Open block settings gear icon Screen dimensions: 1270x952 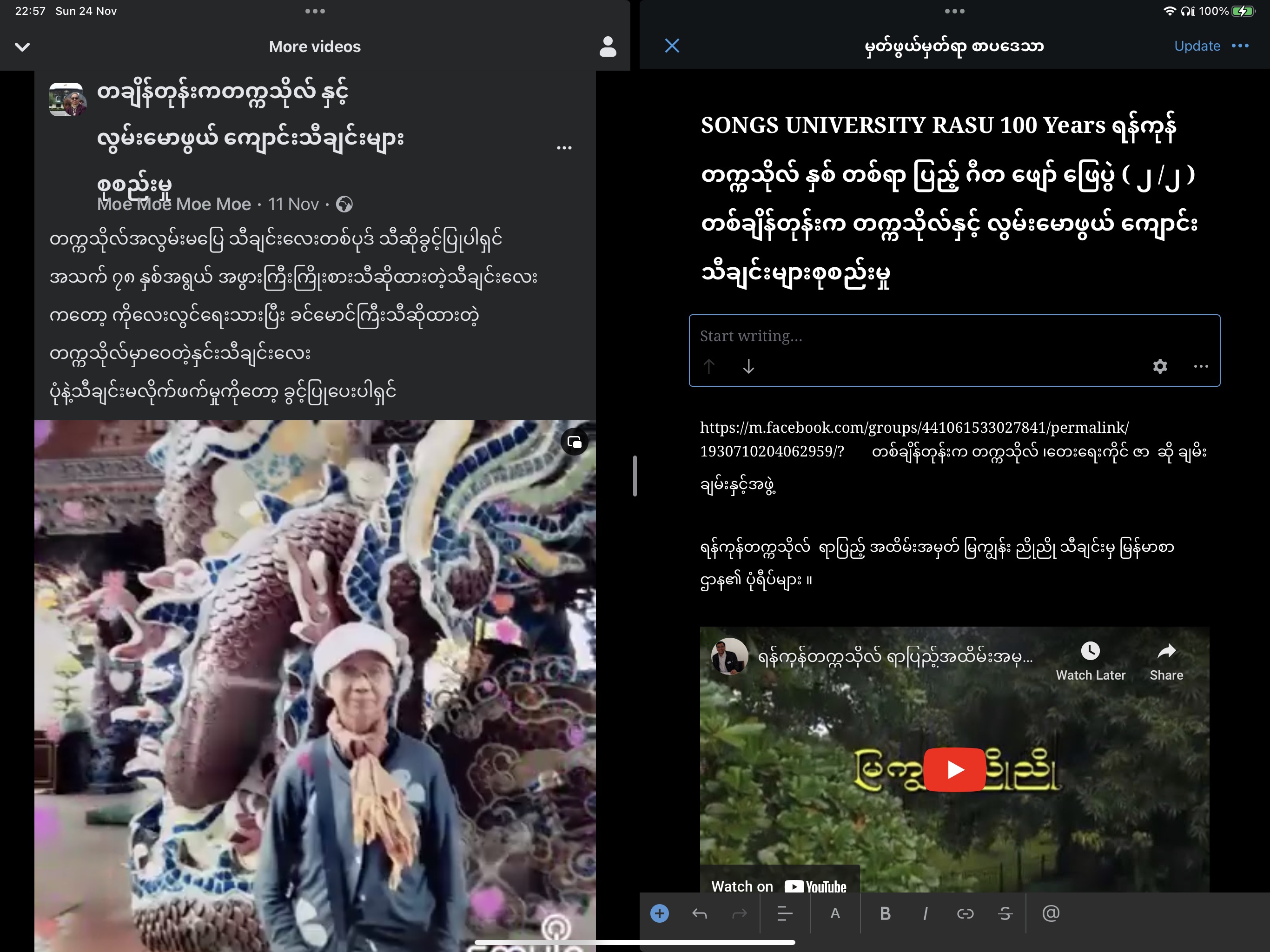click(x=1160, y=366)
